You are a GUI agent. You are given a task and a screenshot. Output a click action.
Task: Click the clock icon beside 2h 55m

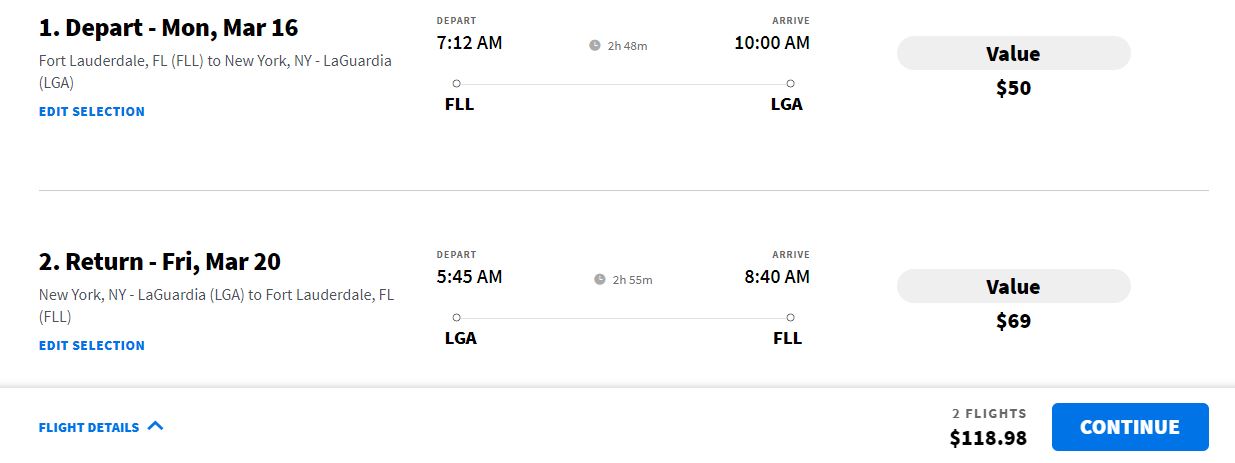pos(600,279)
